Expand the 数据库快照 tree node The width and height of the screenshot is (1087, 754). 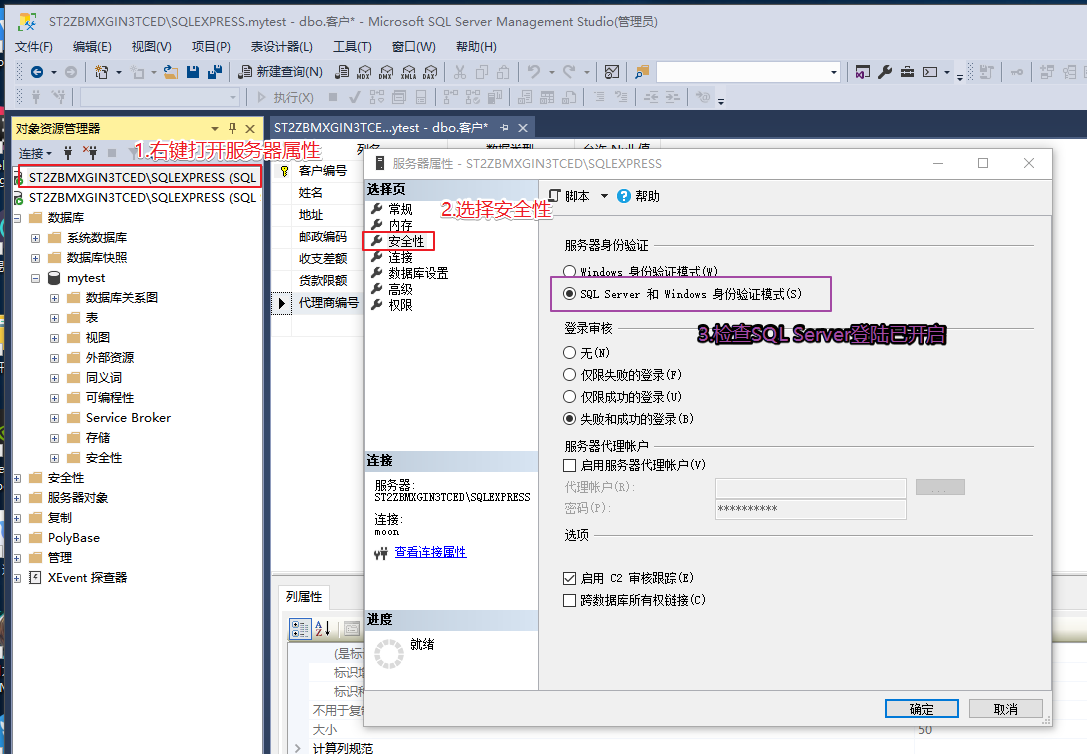tap(35, 258)
